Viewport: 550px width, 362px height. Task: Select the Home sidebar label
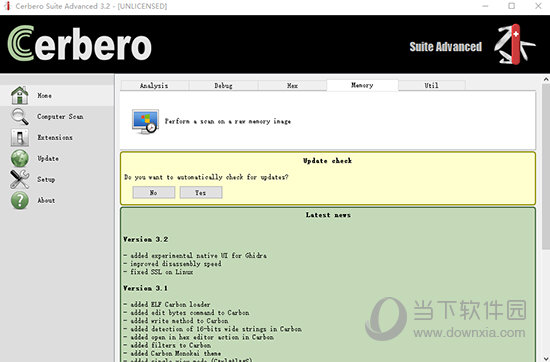[45, 95]
